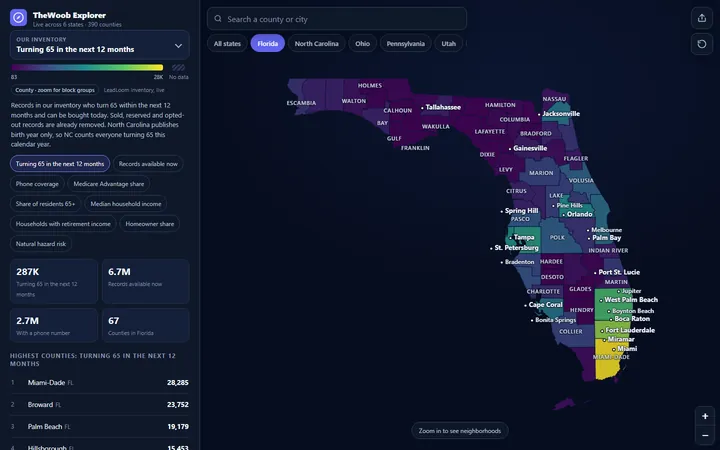Click the 67 counties in Florida card
Viewport: 720px width, 450px height.
point(146,326)
